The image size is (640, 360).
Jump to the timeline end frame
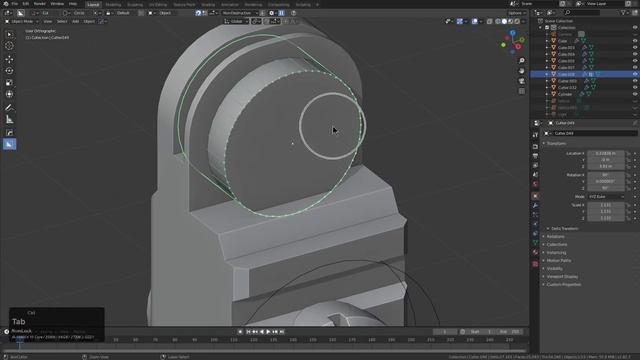point(282,332)
